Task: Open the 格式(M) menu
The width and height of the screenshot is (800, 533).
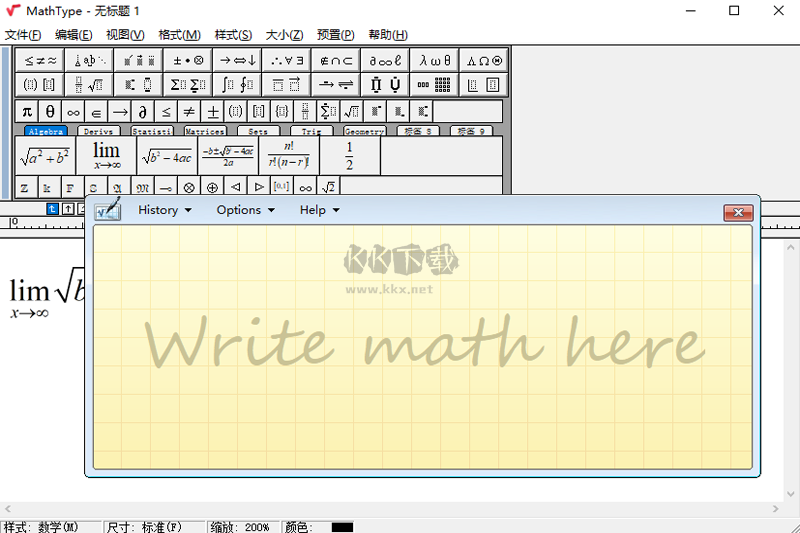Action: pos(179,35)
